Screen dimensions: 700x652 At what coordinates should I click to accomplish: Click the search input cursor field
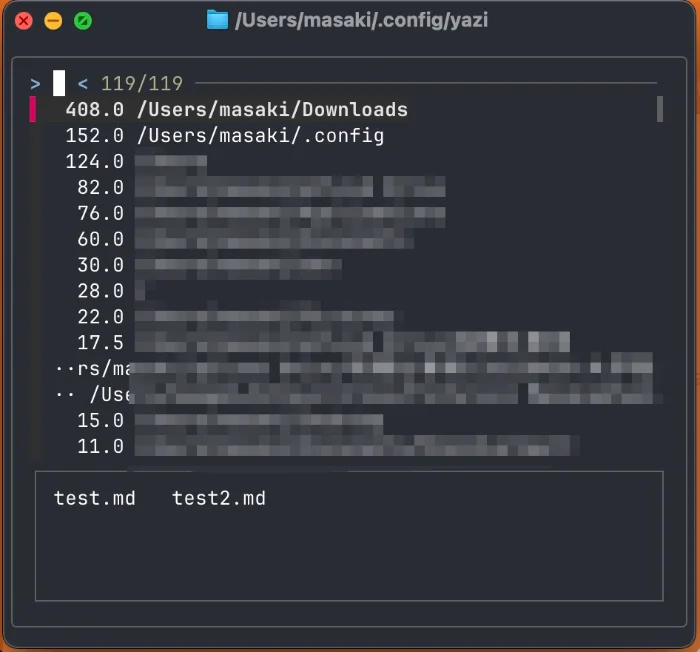click(59, 84)
